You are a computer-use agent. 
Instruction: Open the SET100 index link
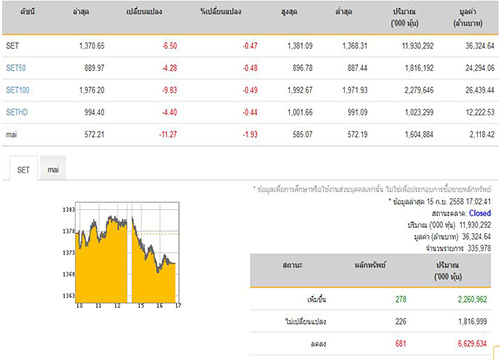tap(17, 90)
